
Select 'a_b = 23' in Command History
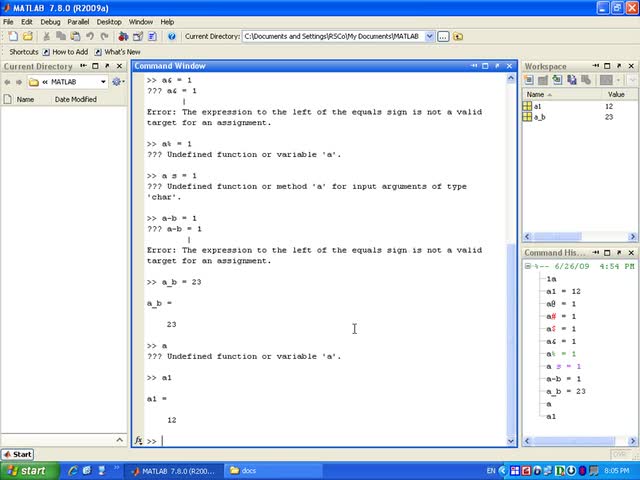(566, 391)
